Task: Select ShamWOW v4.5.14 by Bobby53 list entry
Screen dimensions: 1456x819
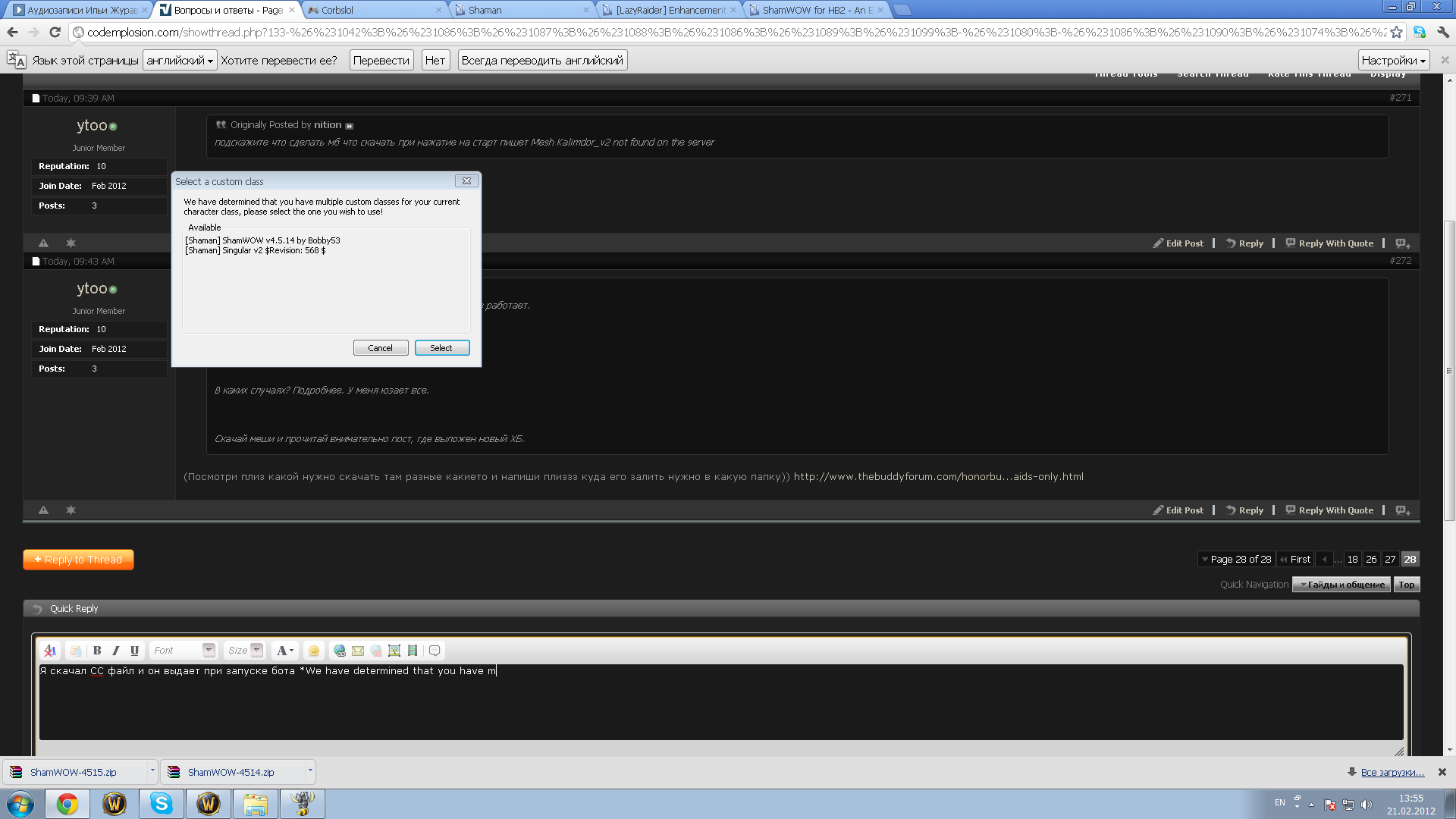Action: 262,240
